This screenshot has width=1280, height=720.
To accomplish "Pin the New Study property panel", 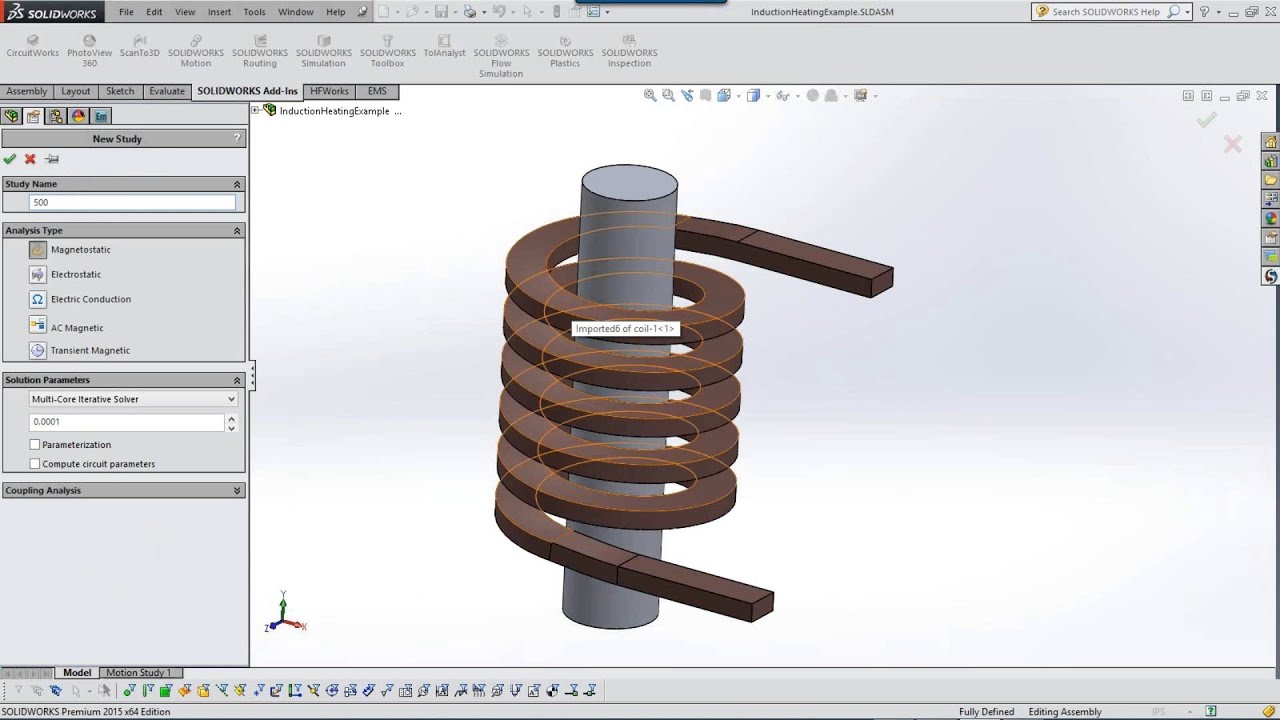I will tap(52, 159).
